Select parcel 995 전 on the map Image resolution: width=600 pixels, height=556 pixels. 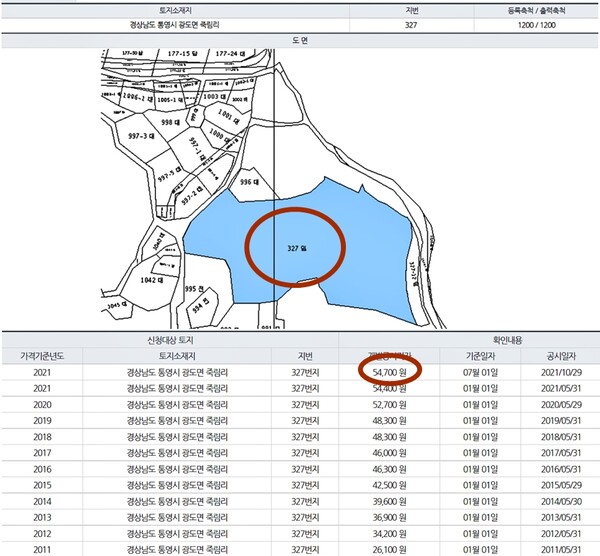point(195,290)
